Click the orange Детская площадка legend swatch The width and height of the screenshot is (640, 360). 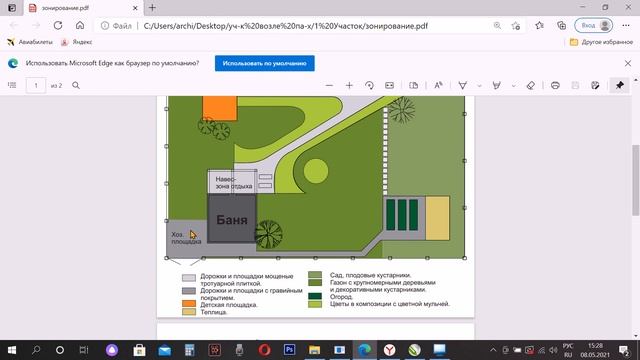tap(189, 304)
